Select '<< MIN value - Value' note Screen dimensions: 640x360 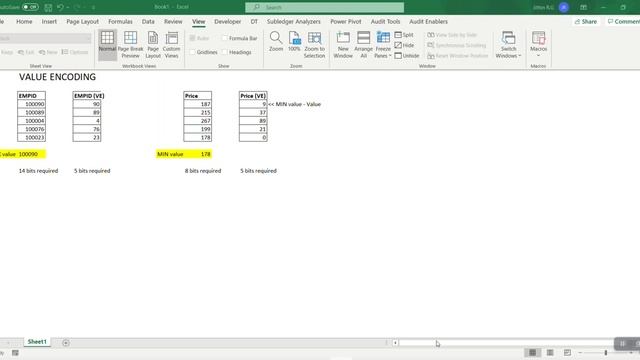[x=294, y=104]
